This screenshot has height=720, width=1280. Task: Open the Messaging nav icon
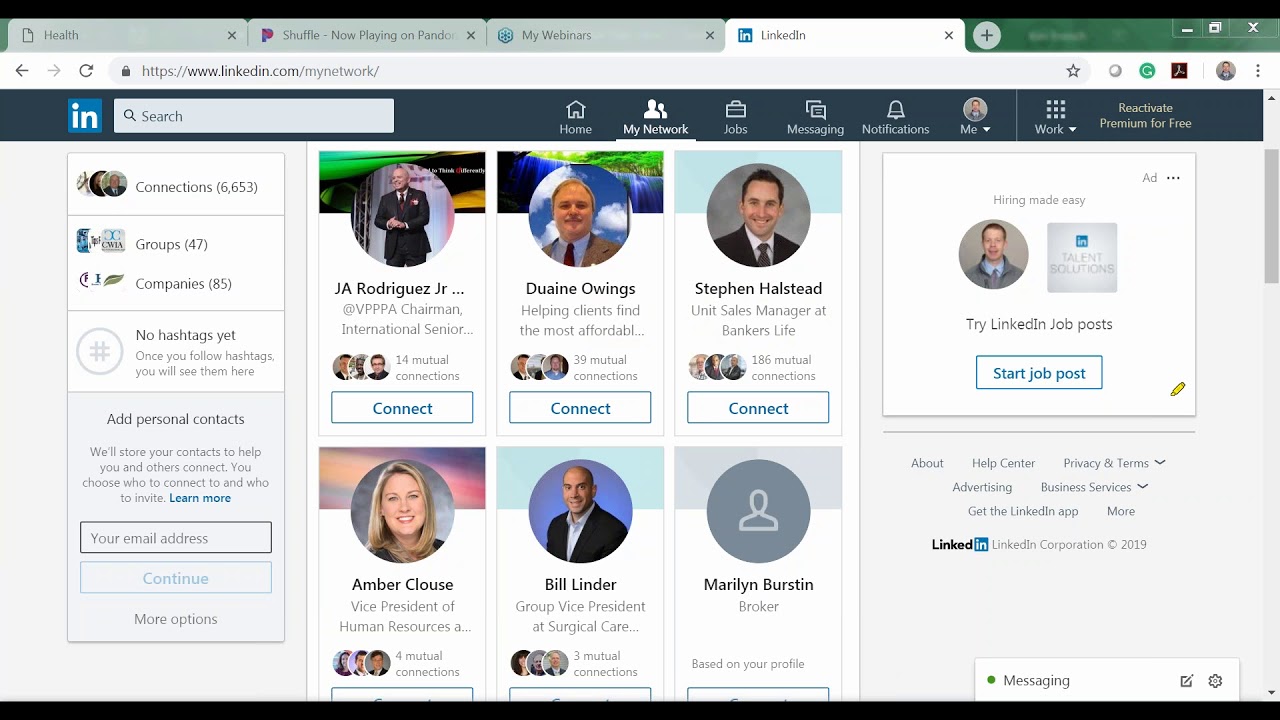click(x=815, y=116)
